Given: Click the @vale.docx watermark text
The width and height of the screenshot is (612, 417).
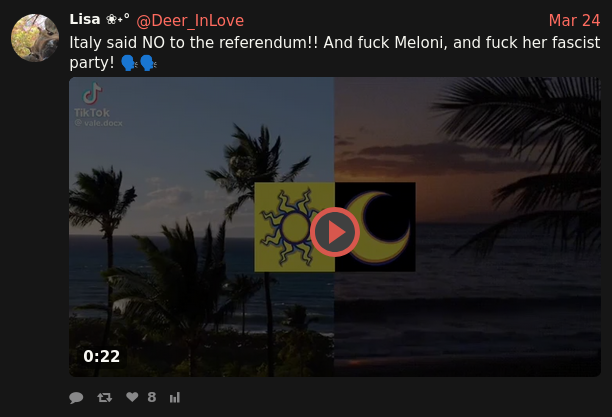Looking at the screenshot, I should pos(98,123).
